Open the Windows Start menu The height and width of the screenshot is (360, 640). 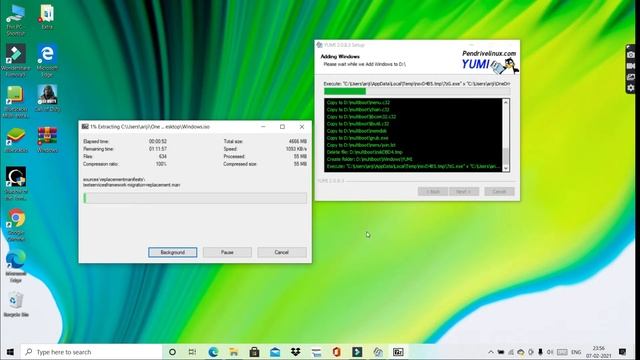10,352
